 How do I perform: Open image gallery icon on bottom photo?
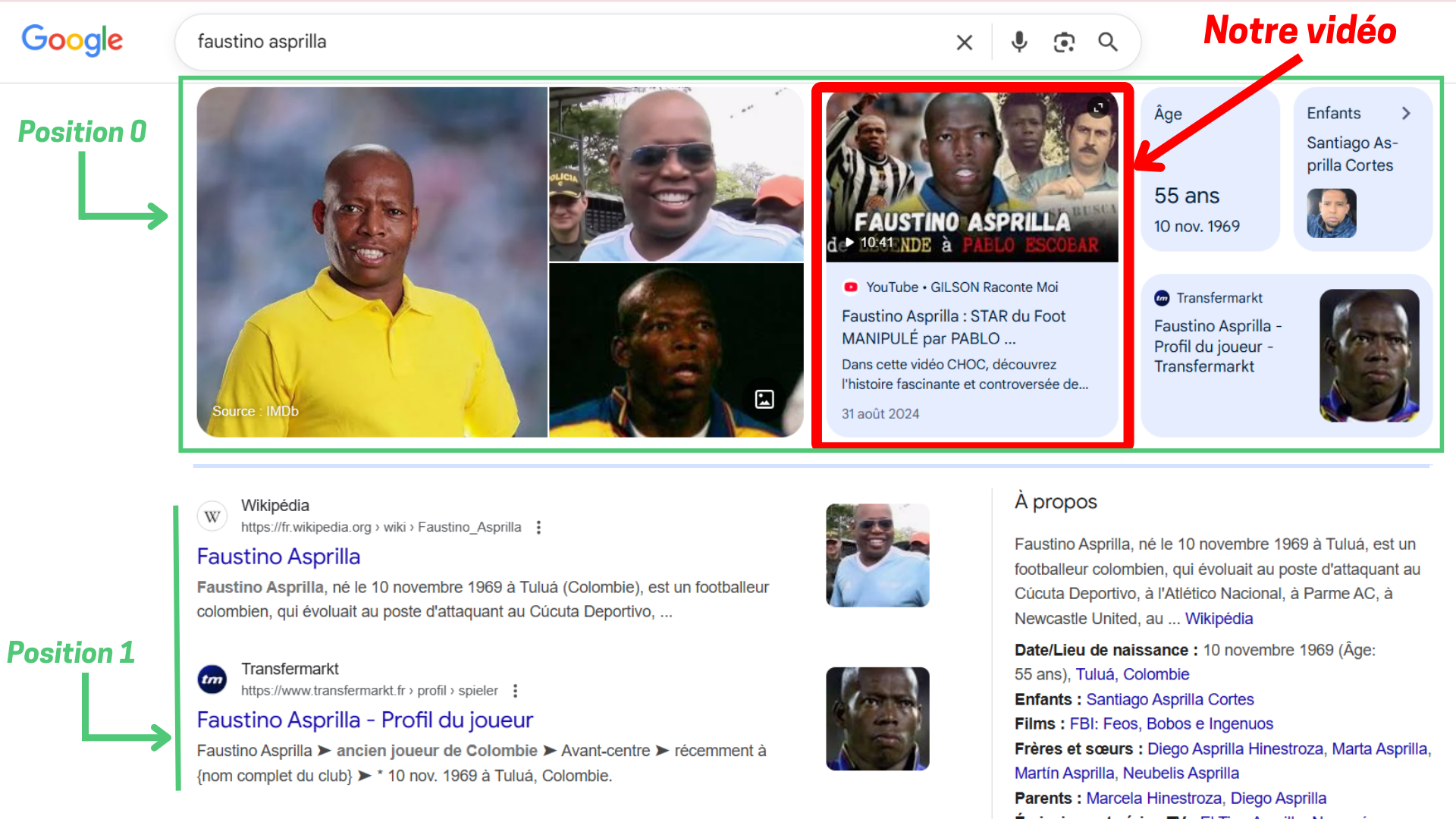point(764,399)
